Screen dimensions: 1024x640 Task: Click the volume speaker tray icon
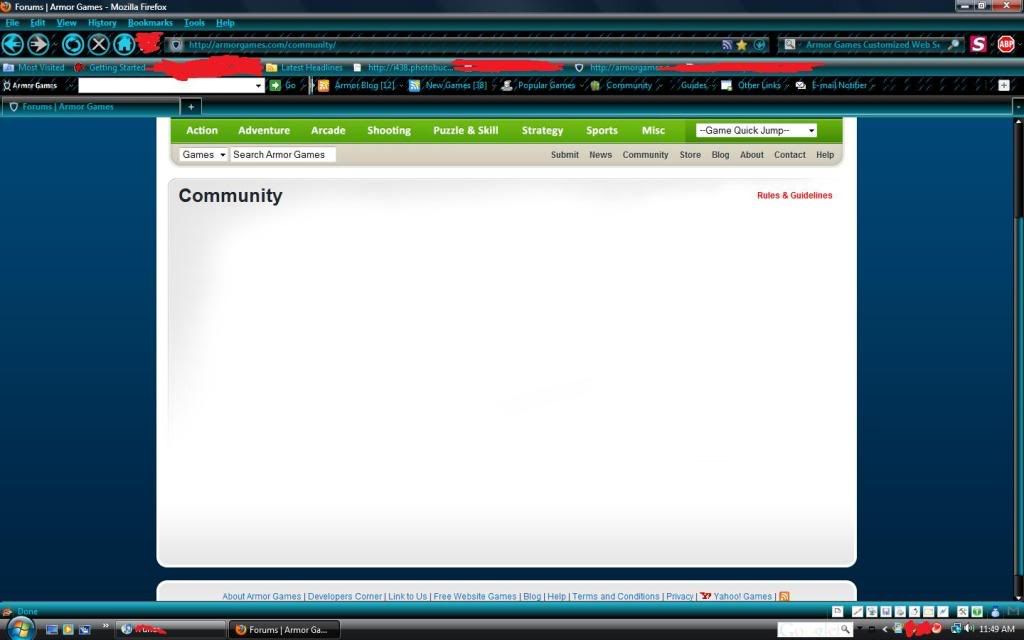click(x=969, y=629)
